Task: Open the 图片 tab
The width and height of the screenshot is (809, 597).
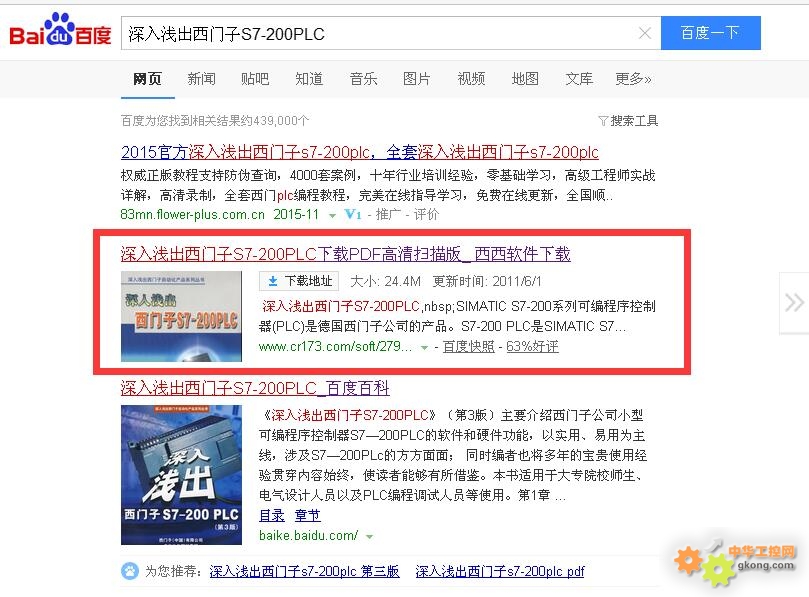Action: [417, 79]
